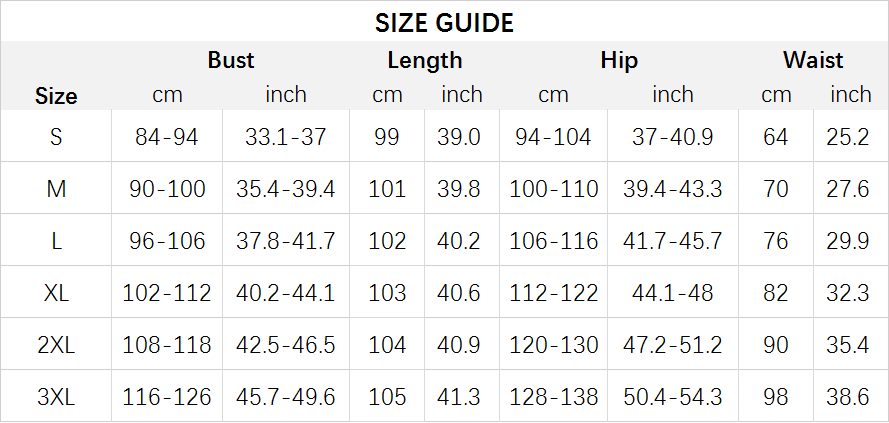Click the L size row label
This screenshot has width=889, height=423.
point(56,241)
